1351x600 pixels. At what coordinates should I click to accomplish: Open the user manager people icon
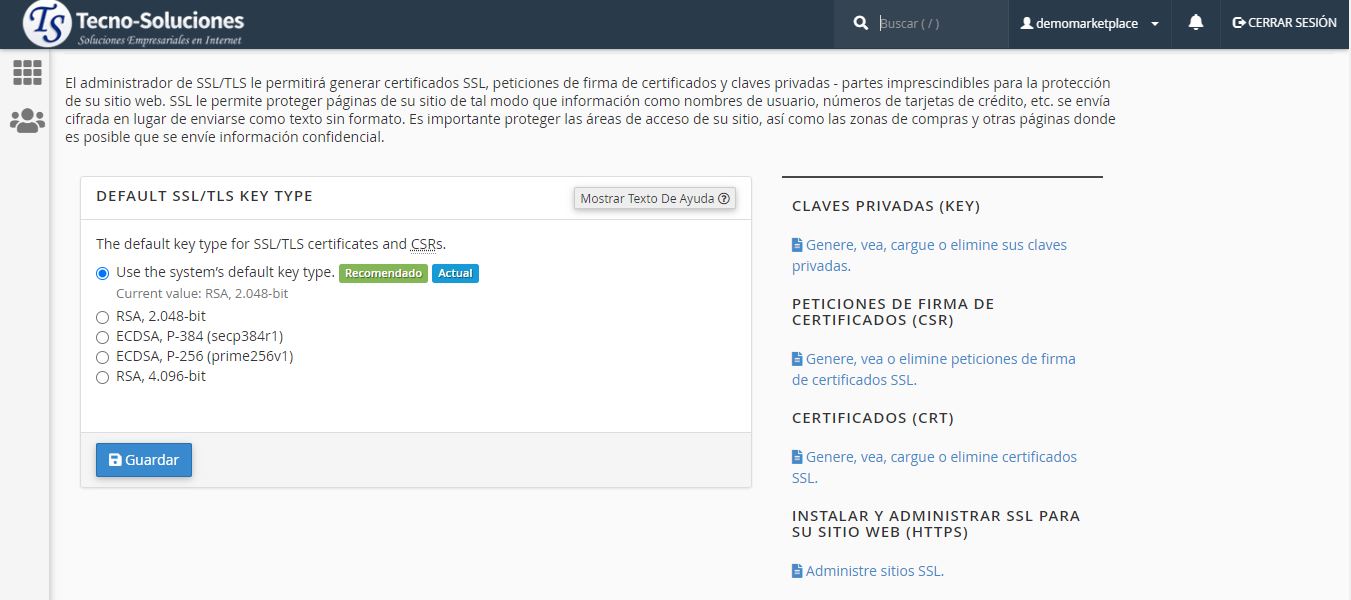27,121
